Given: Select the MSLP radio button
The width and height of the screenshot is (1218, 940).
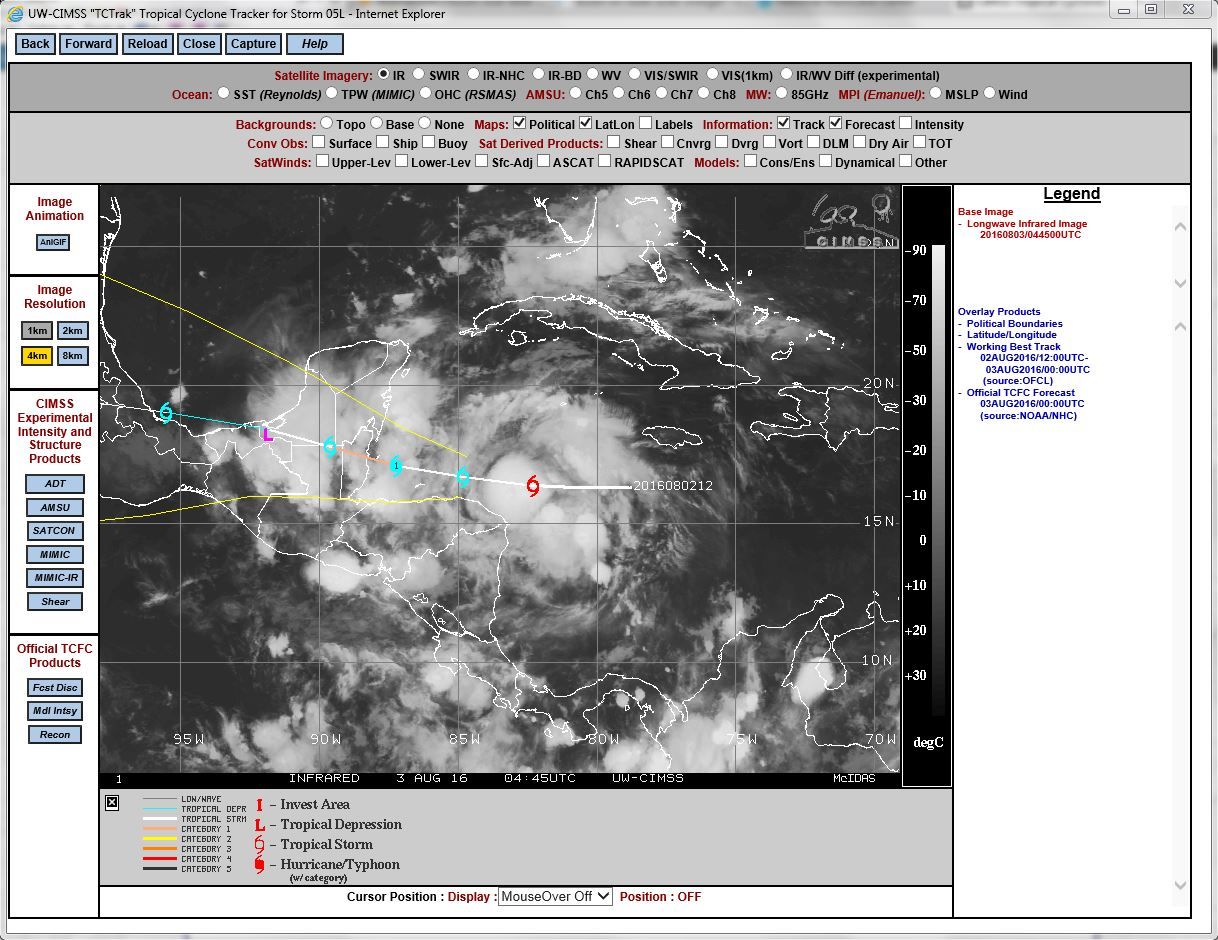Looking at the screenshot, I should pyautogui.click(x=935, y=94).
